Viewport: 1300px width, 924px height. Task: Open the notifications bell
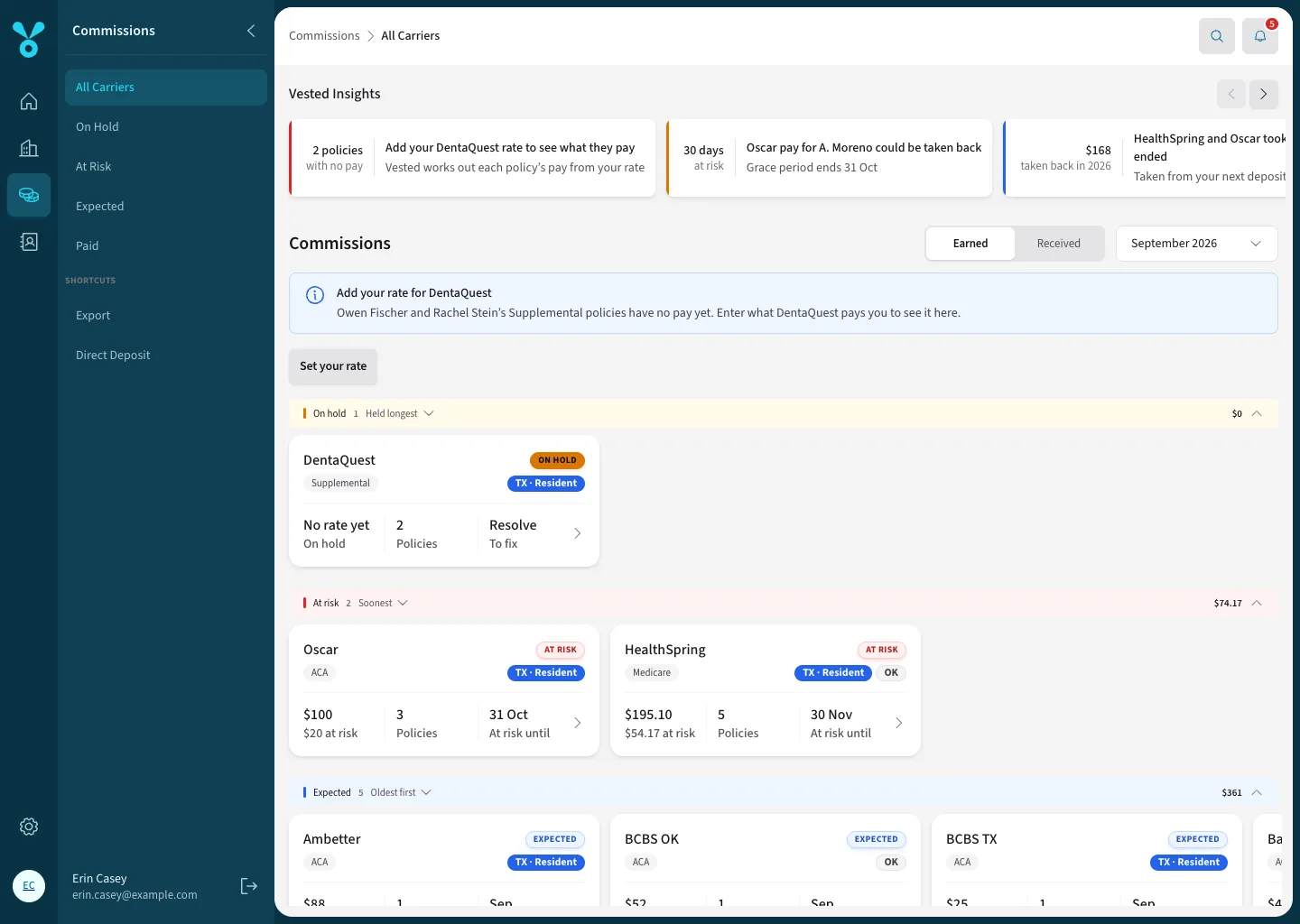pyautogui.click(x=1260, y=36)
